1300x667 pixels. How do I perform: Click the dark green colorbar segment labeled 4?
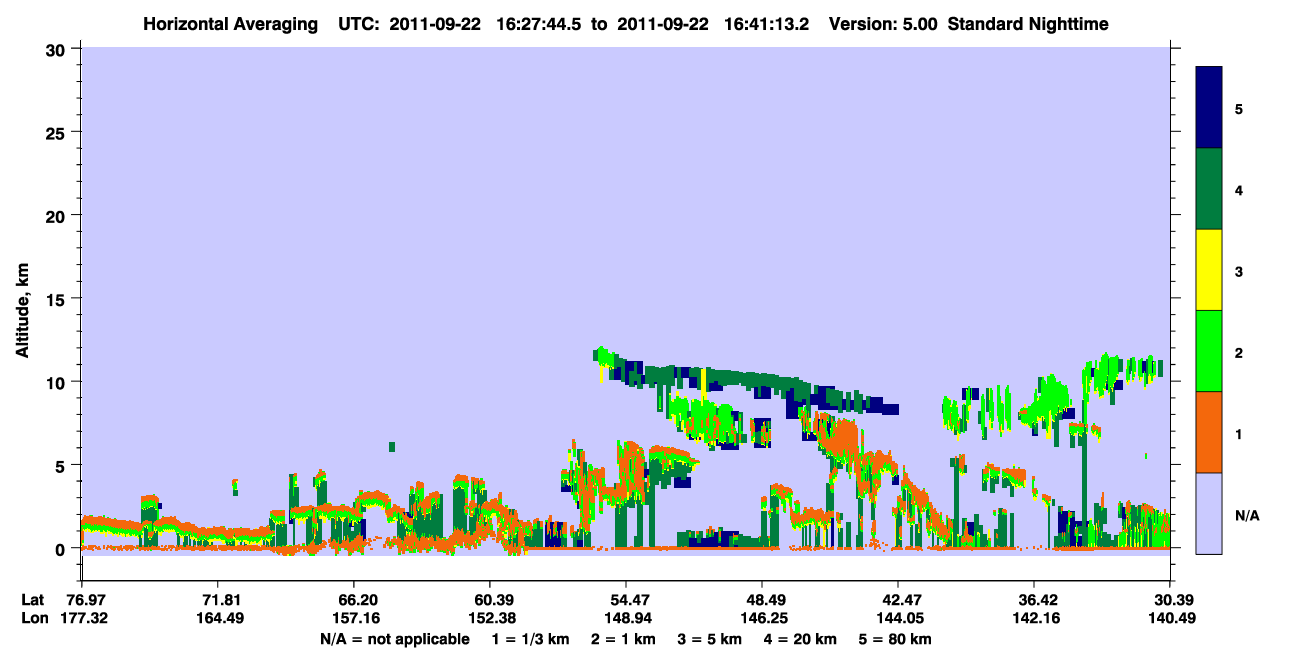[x=1209, y=189]
